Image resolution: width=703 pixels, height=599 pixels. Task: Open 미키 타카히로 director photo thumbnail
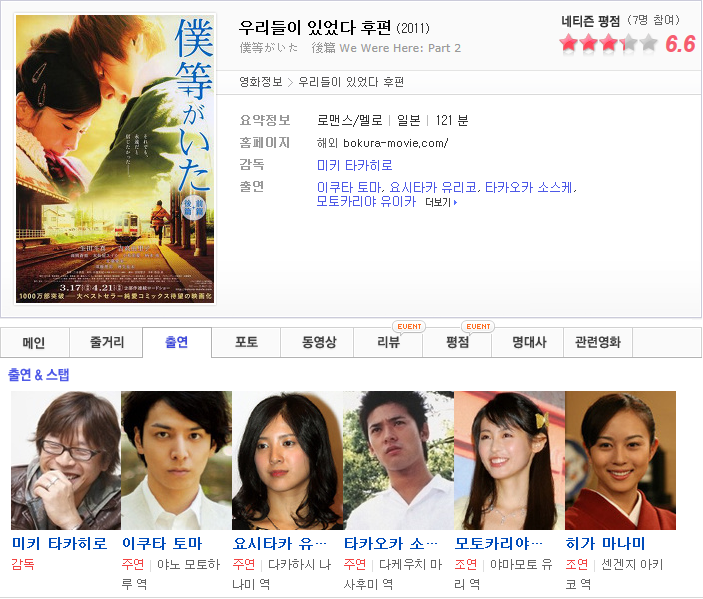(x=66, y=460)
